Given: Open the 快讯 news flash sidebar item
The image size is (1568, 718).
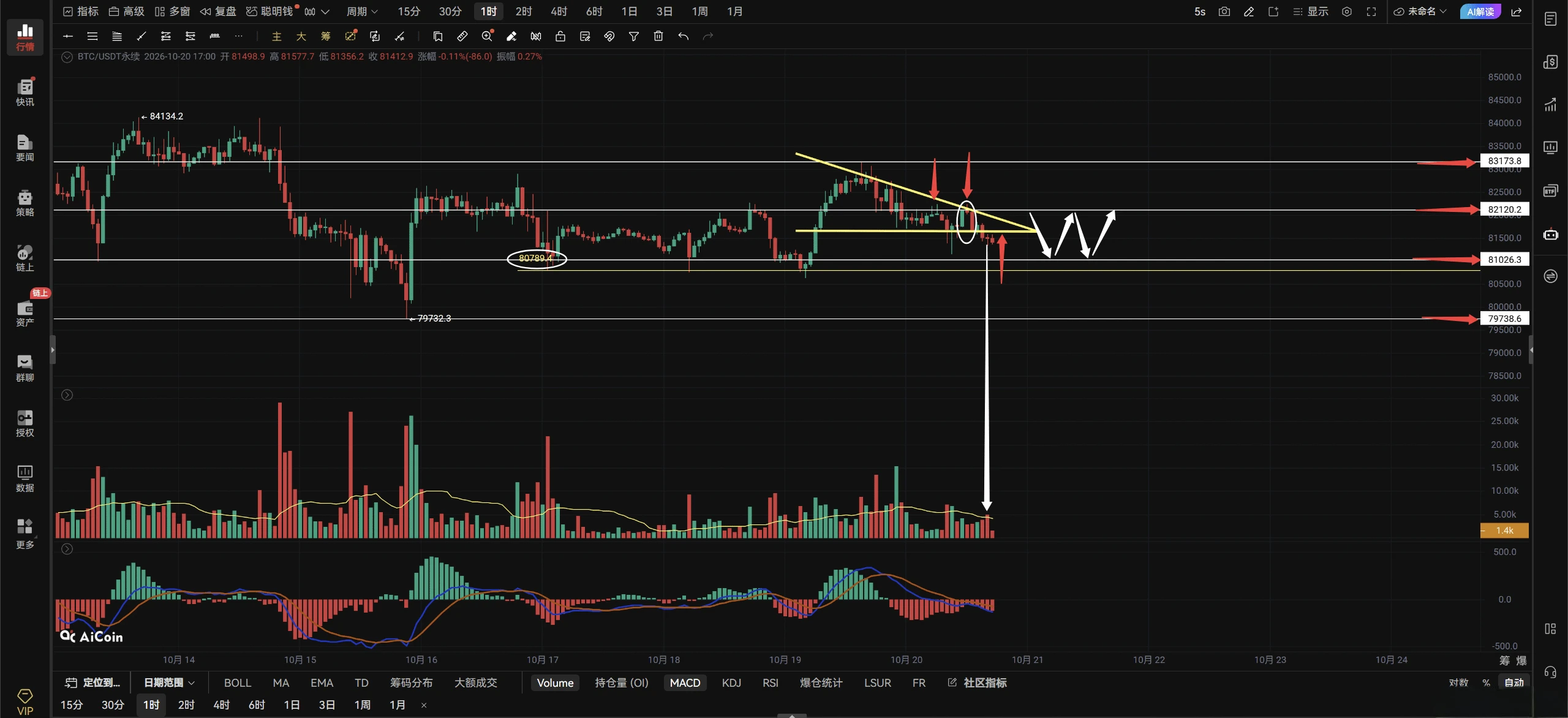Looking at the screenshot, I should point(24,93).
